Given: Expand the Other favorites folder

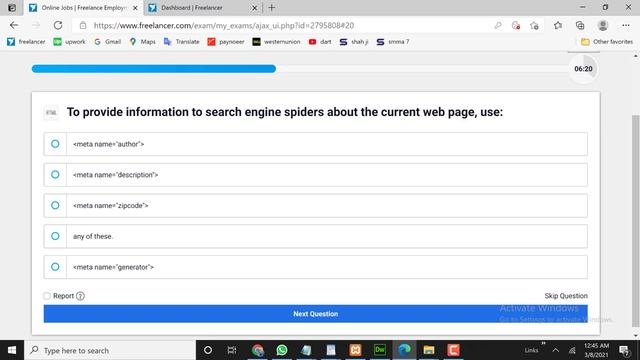Looking at the screenshot, I should coord(607,42).
